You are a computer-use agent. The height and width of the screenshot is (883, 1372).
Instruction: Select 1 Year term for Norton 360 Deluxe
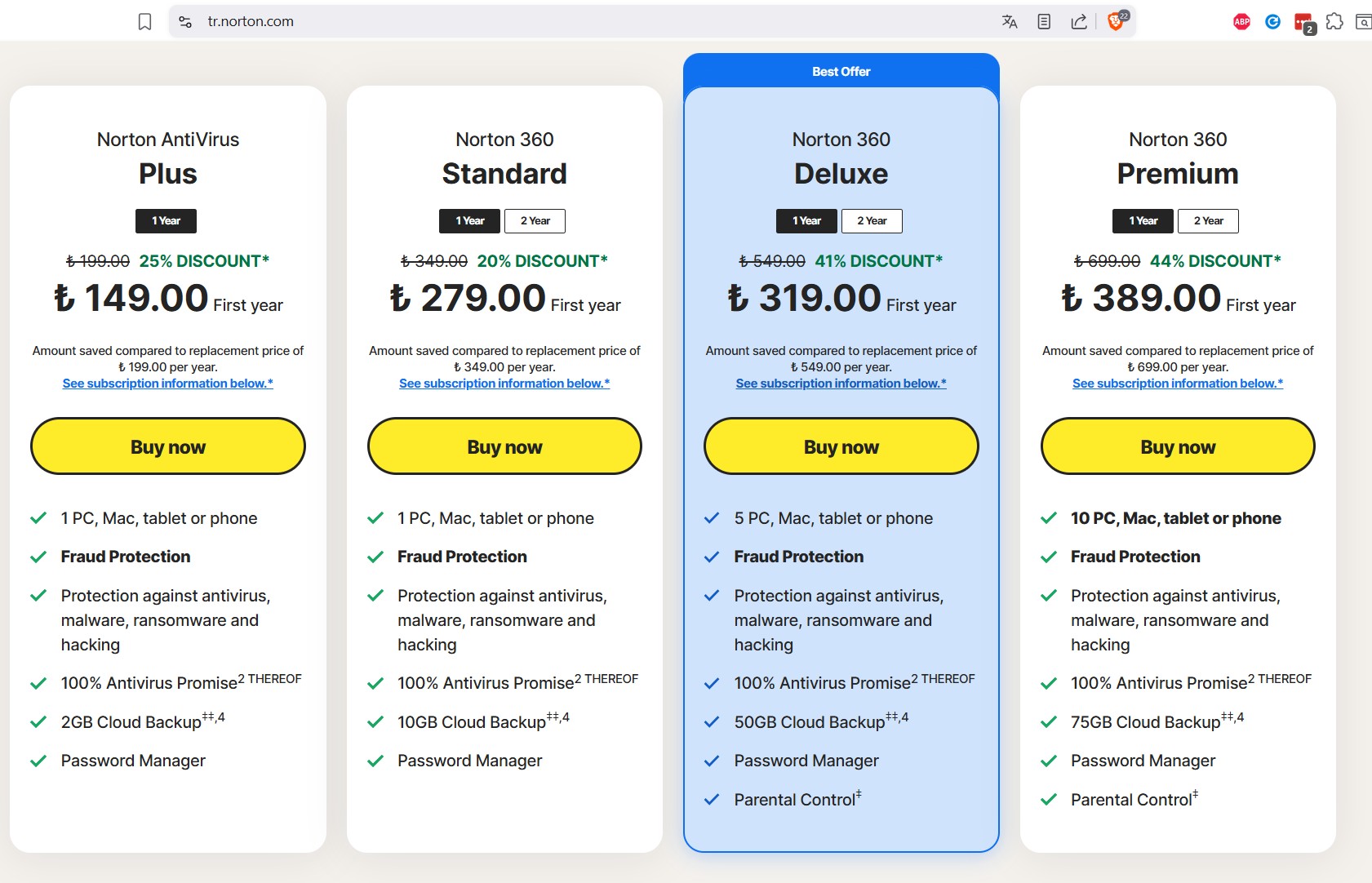pos(806,221)
